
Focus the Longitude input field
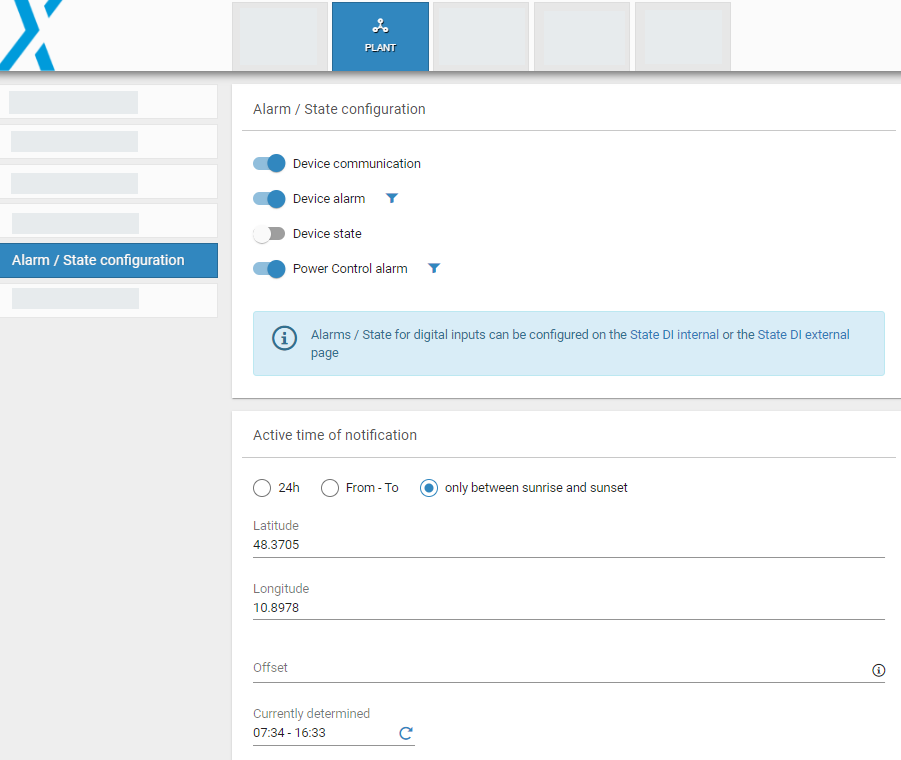[568, 608]
